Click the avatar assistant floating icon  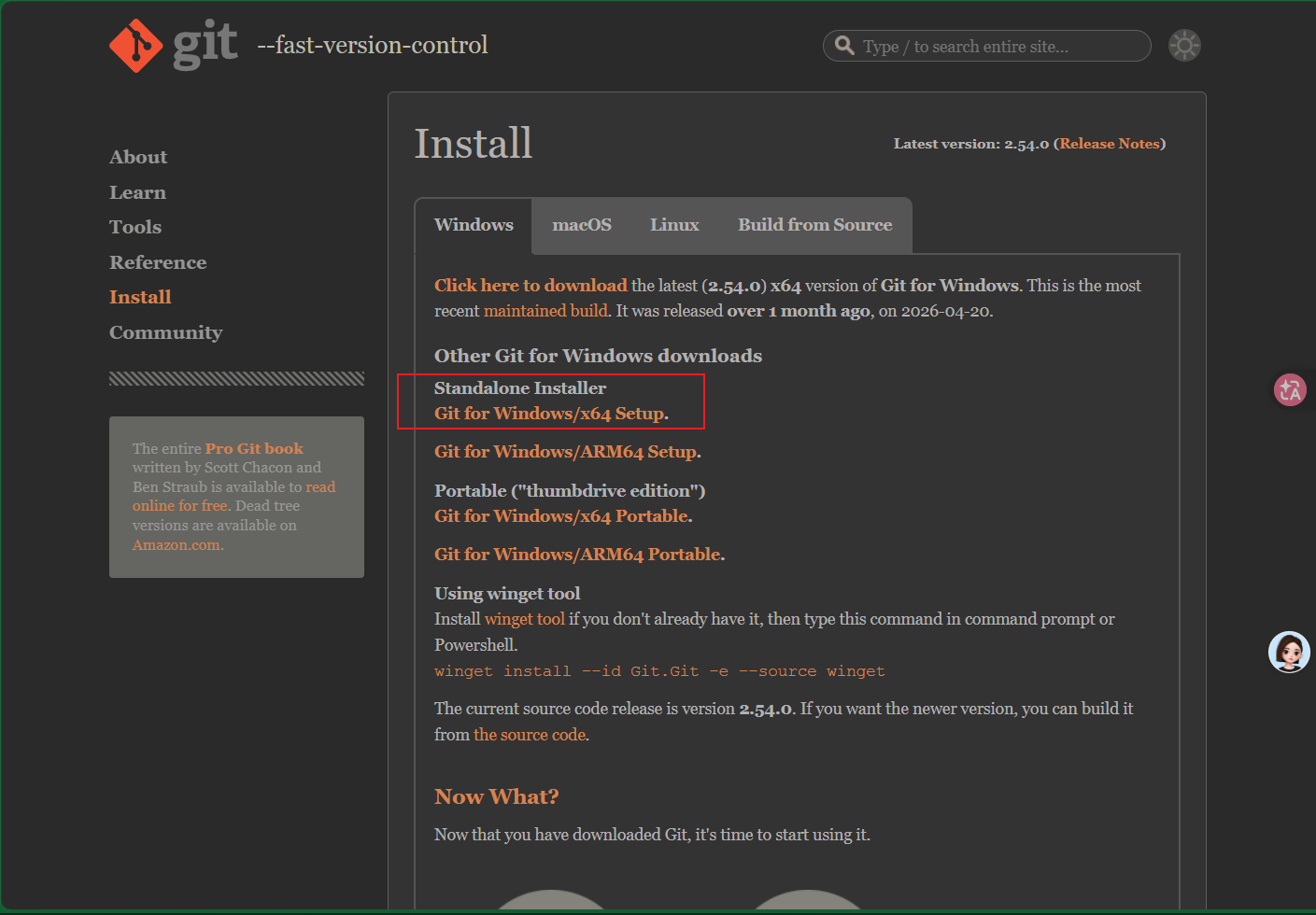[1289, 652]
